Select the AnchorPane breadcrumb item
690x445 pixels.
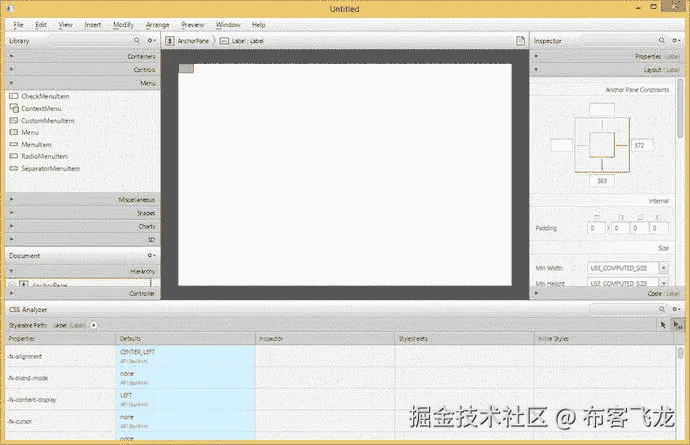point(188,40)
